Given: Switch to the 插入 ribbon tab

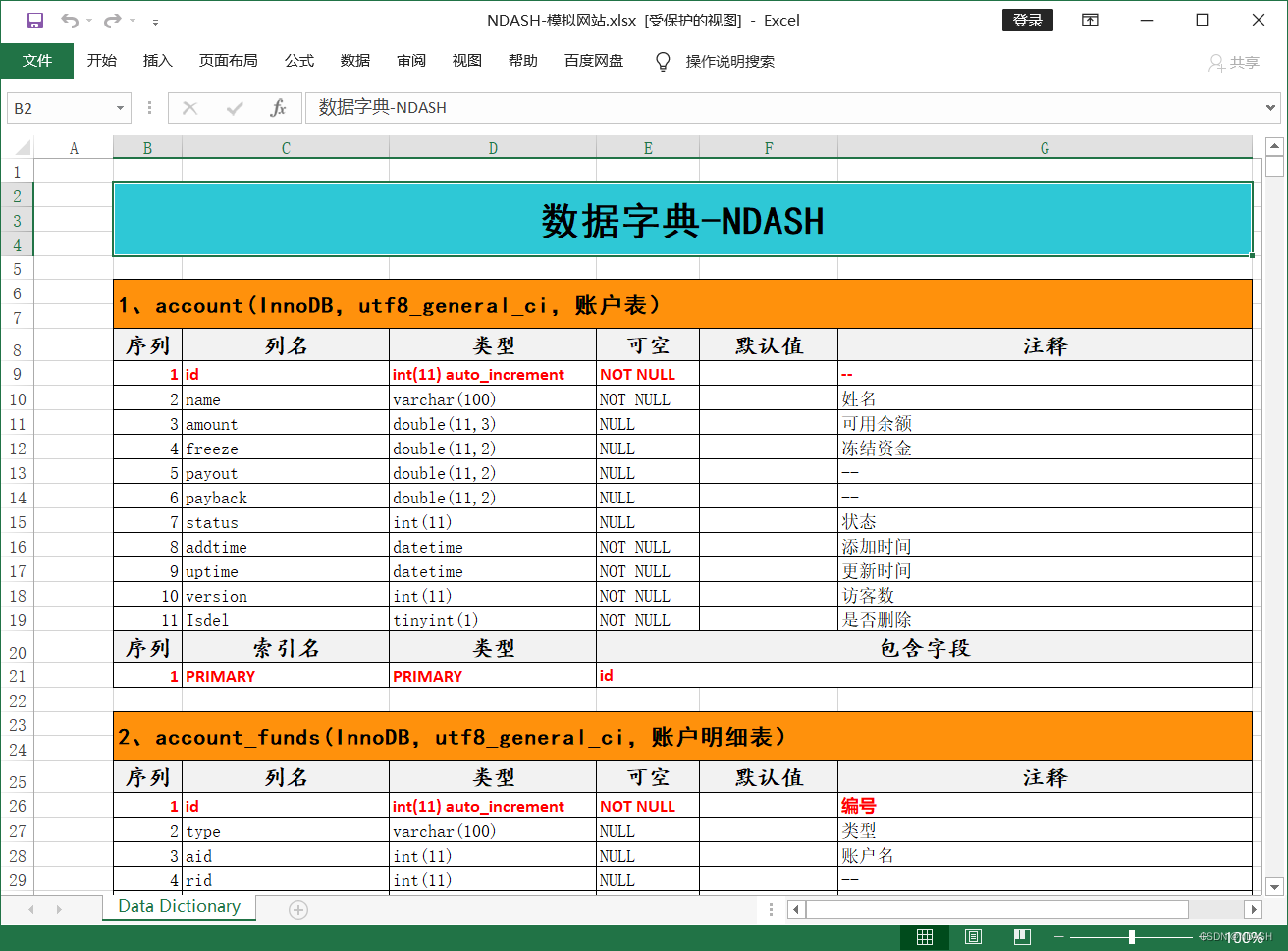Looking at the screenshot, I should (x=157, y=61).
